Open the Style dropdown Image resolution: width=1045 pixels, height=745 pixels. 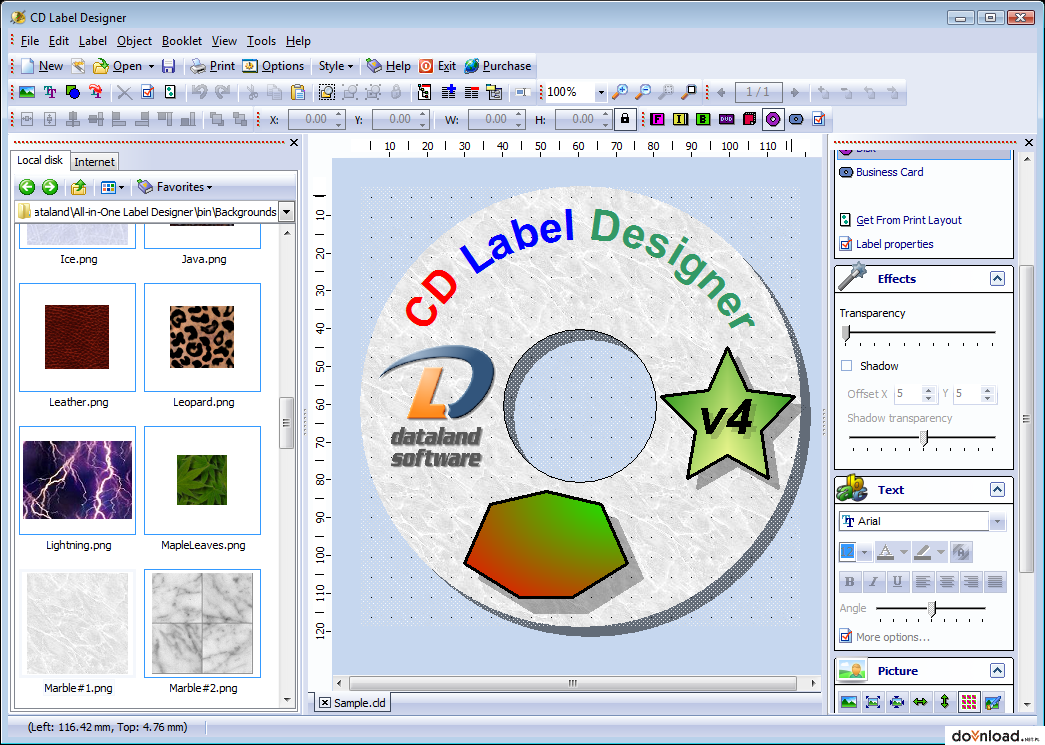pos(336,66)
